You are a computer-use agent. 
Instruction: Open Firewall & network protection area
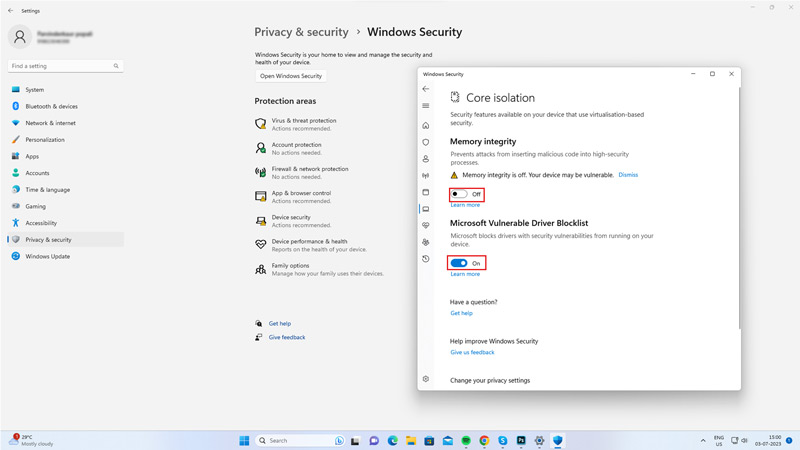[302, 172]
